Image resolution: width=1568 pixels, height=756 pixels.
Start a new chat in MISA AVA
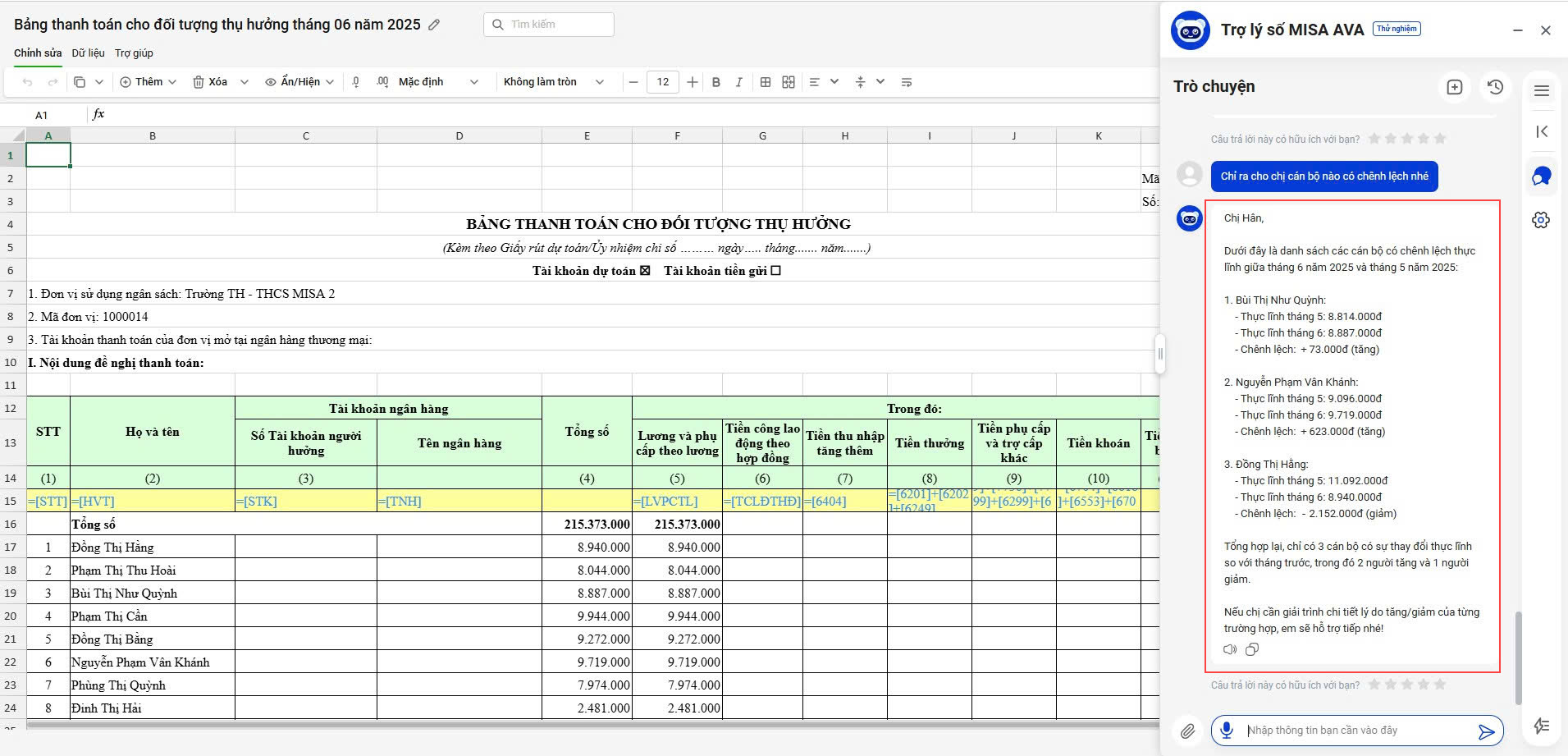click(x=1454, y=87)
